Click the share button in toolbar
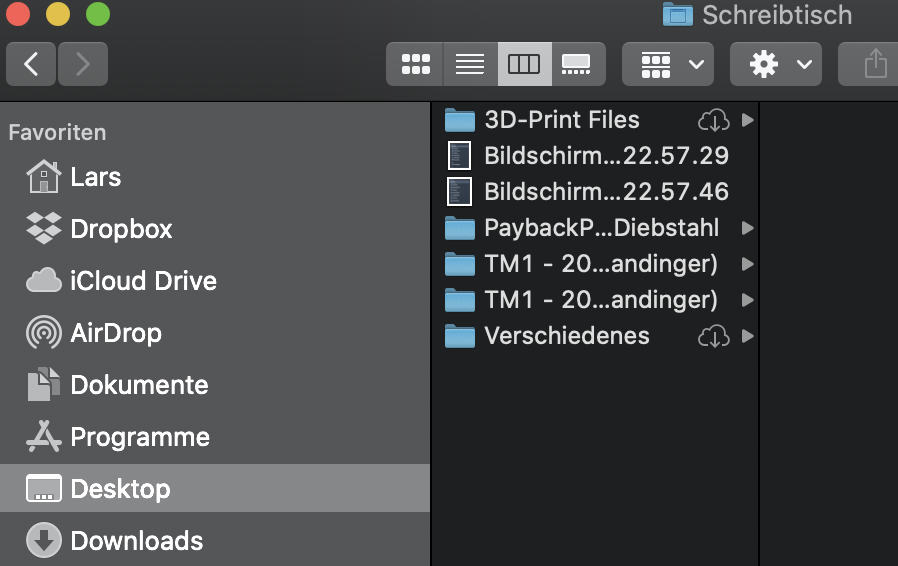 [875, 65]
